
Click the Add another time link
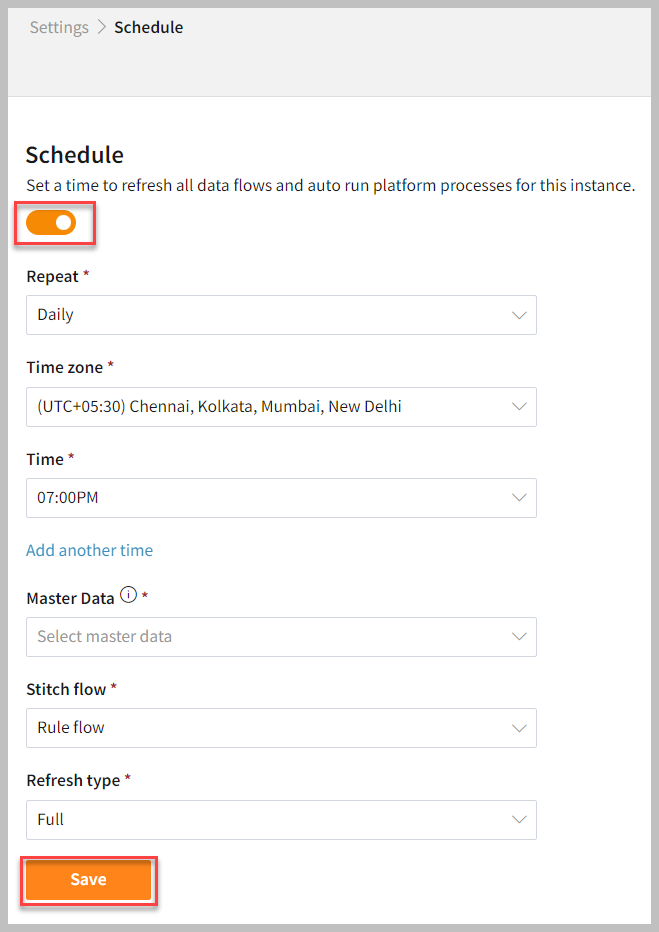click(89, 550)
